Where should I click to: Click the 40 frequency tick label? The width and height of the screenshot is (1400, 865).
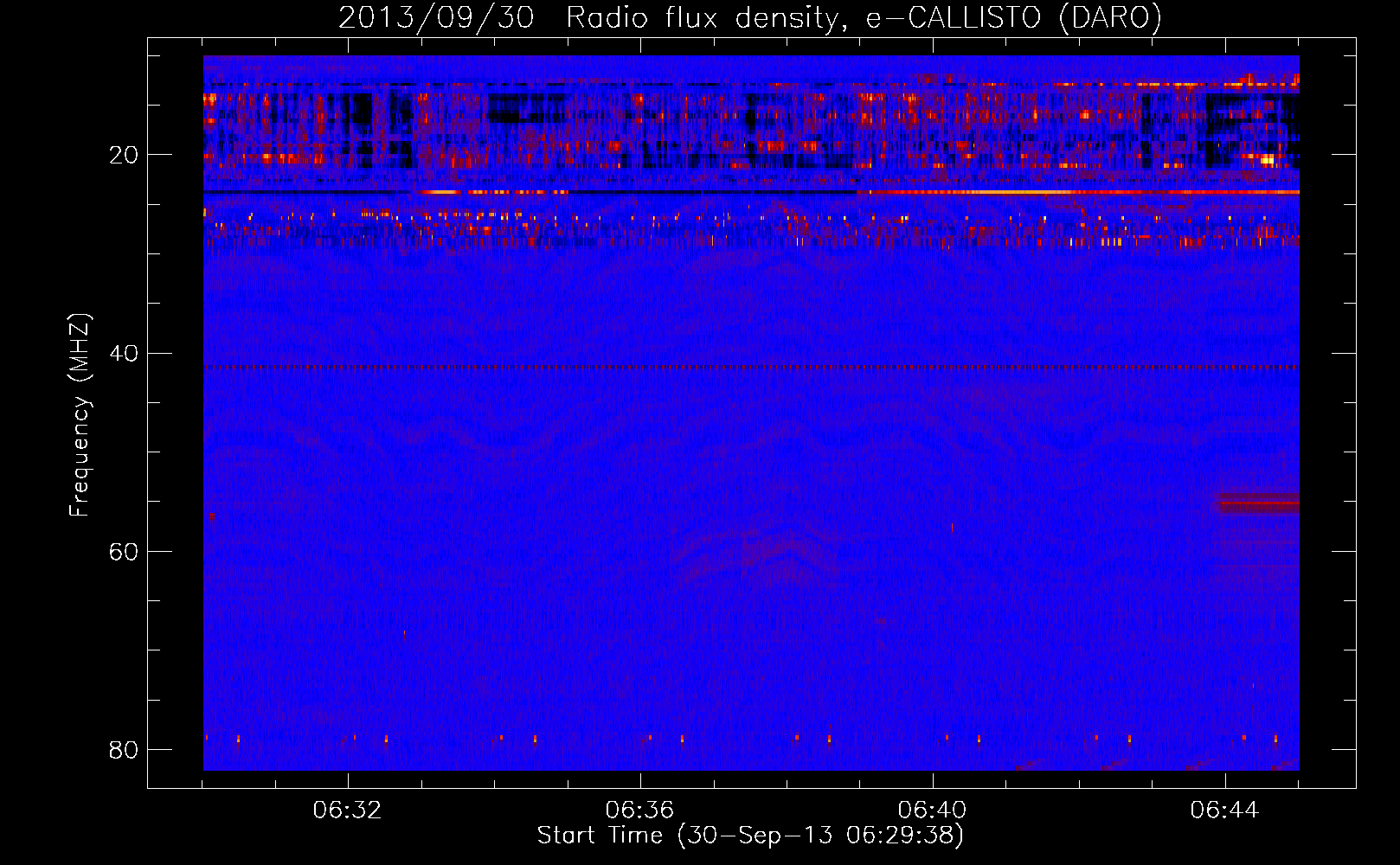pos(124,353)
